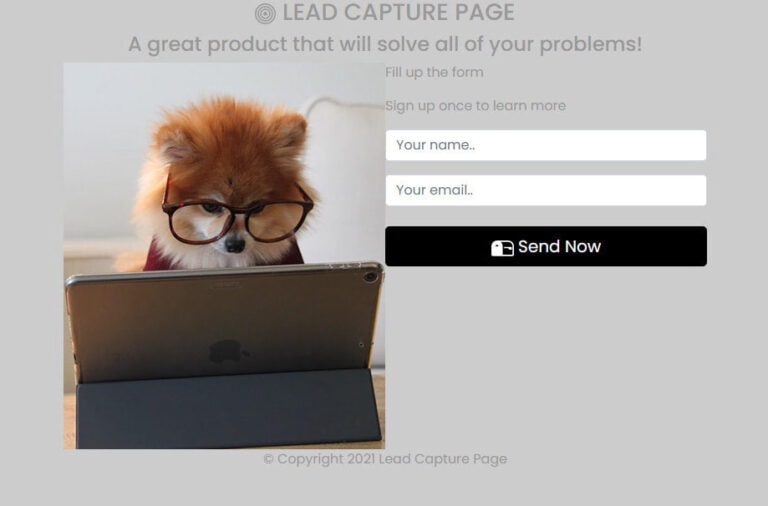This screenshot has height=506, width=768.
Task: Click the Copyright 2021 Lead Capture Page footer
Action: click(385, 459)
